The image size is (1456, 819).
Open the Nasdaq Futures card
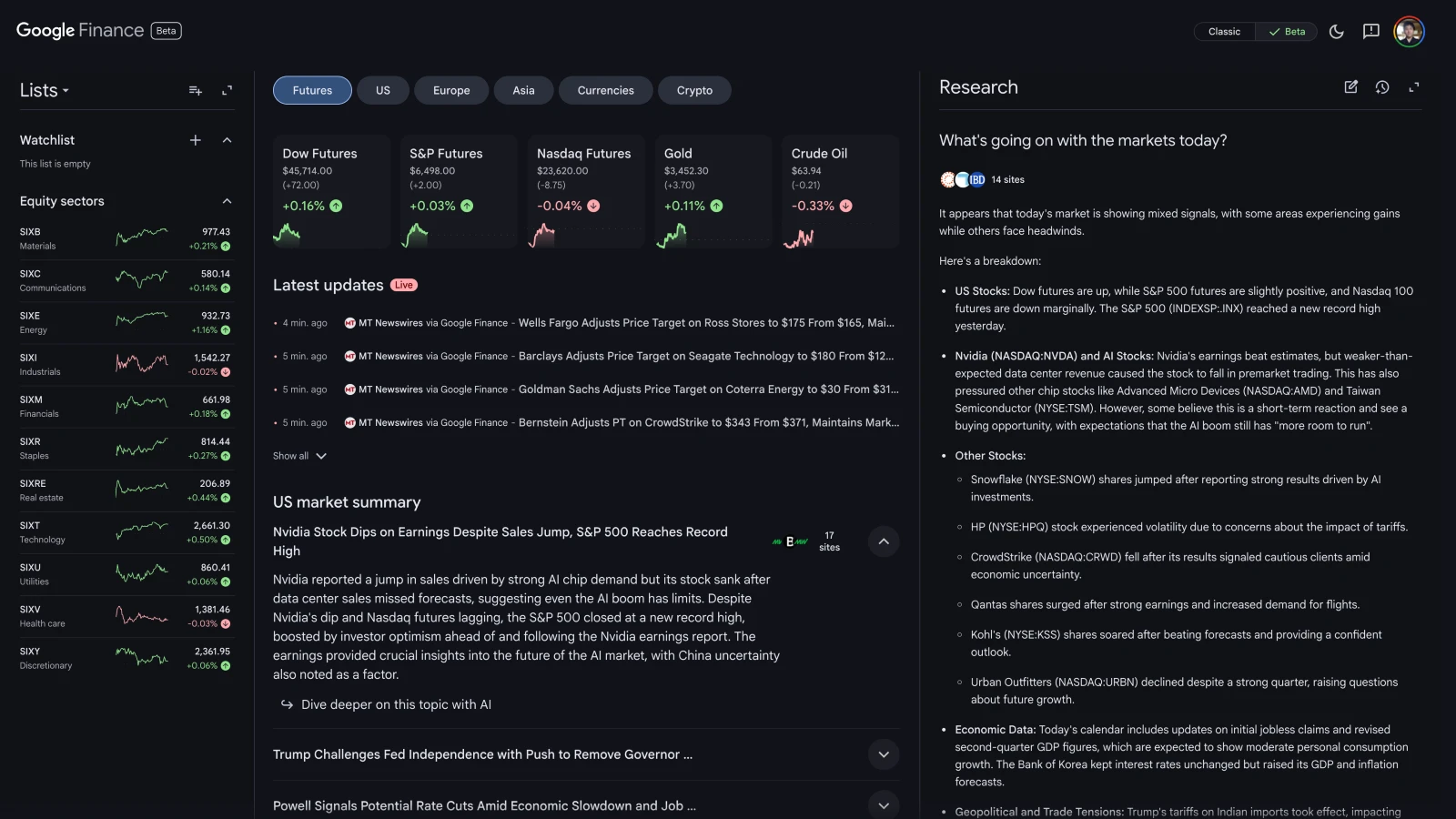[586, 191]
